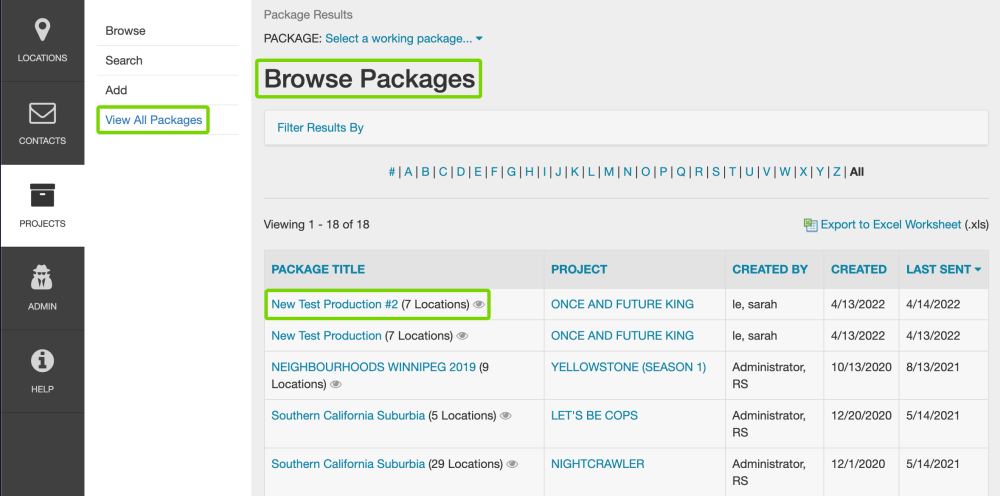Toggle eye icon beside NEIGHBOURHOODS WINNIPEG 2019
This screenshot has height=496, width=1000.
pyautogui.click(x=335, y=384)
